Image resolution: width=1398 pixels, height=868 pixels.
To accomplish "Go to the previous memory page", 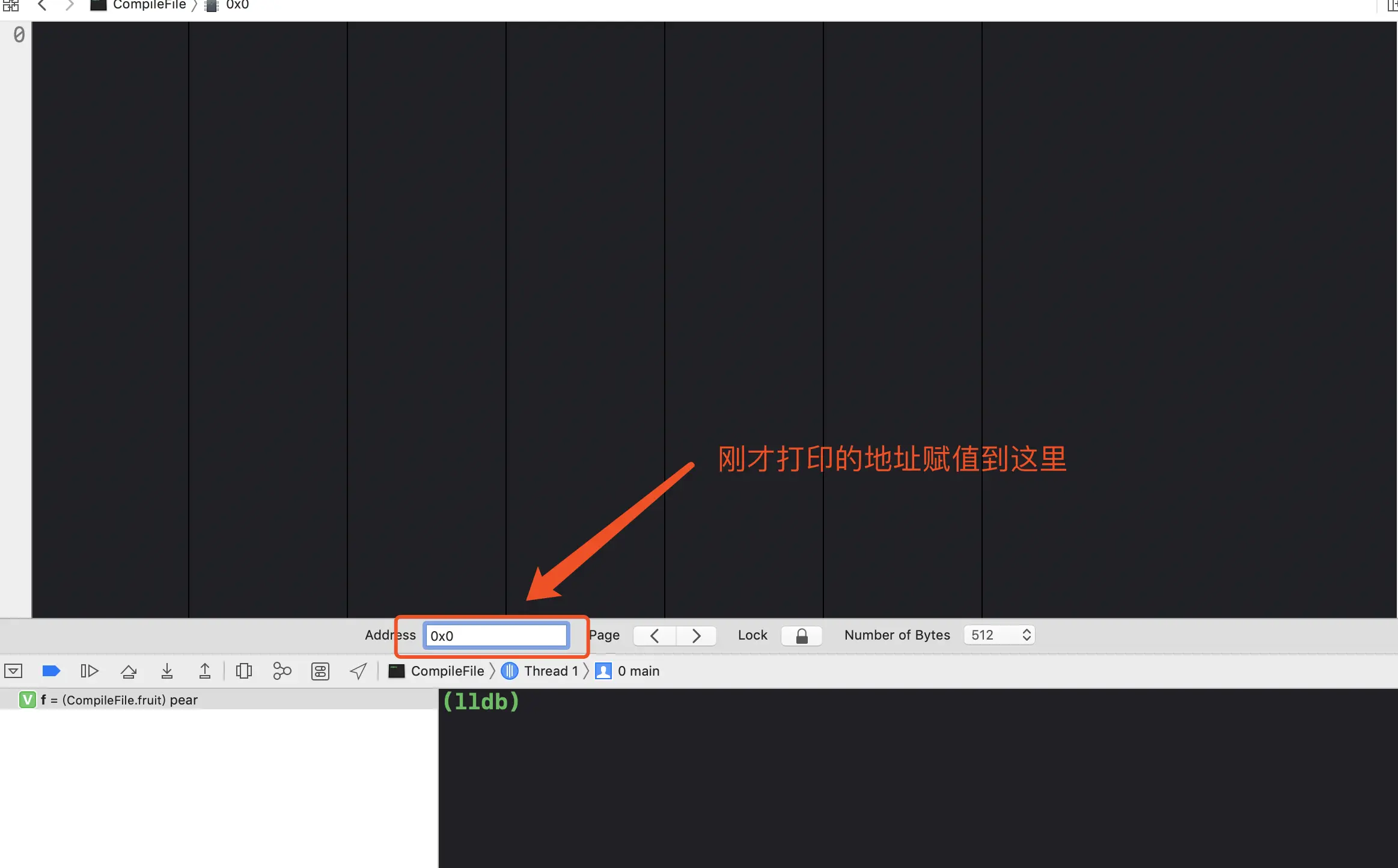I will [x=655, y=635].
